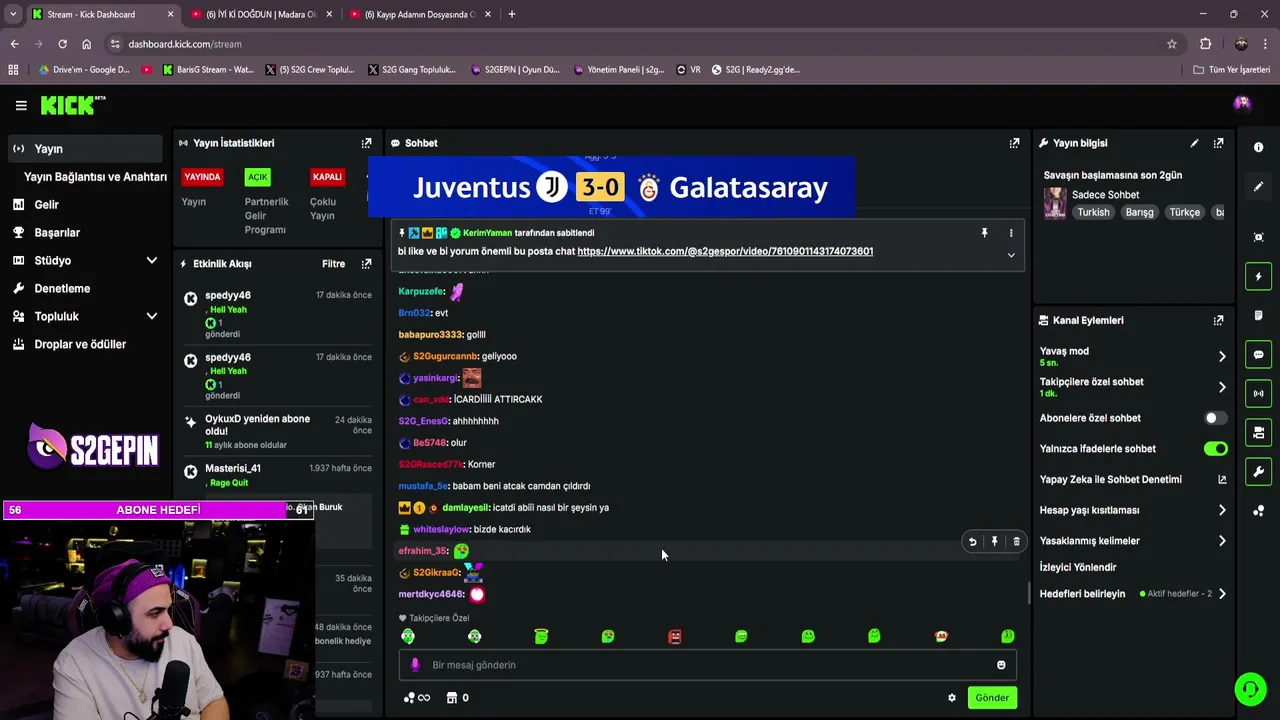Click the stream category thumbnail in Yayın bilgisi
The height and width of the screenshot is (720, 1280).
click(1055, 203)
